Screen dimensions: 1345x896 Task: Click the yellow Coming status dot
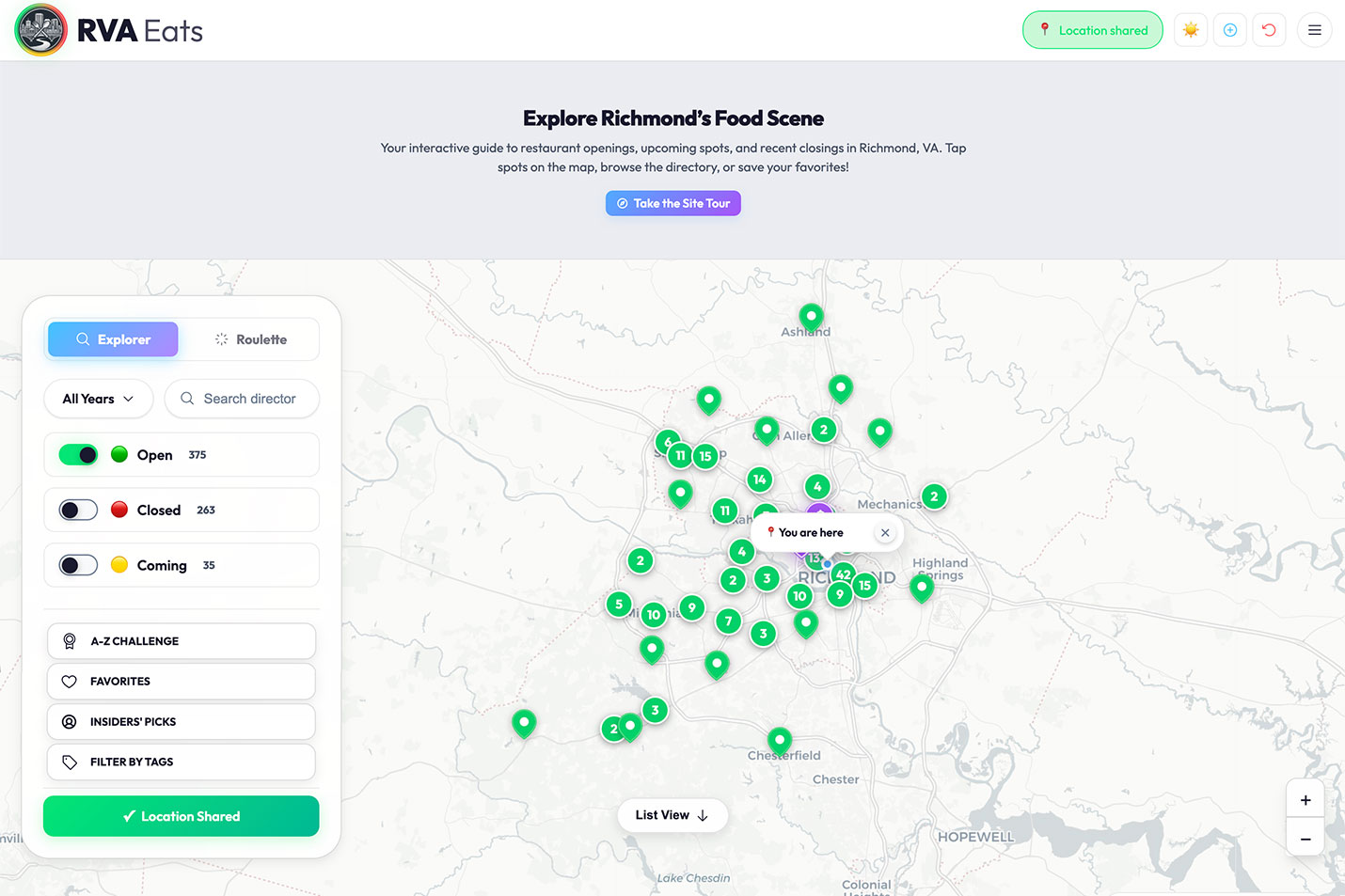coord(119,565)
